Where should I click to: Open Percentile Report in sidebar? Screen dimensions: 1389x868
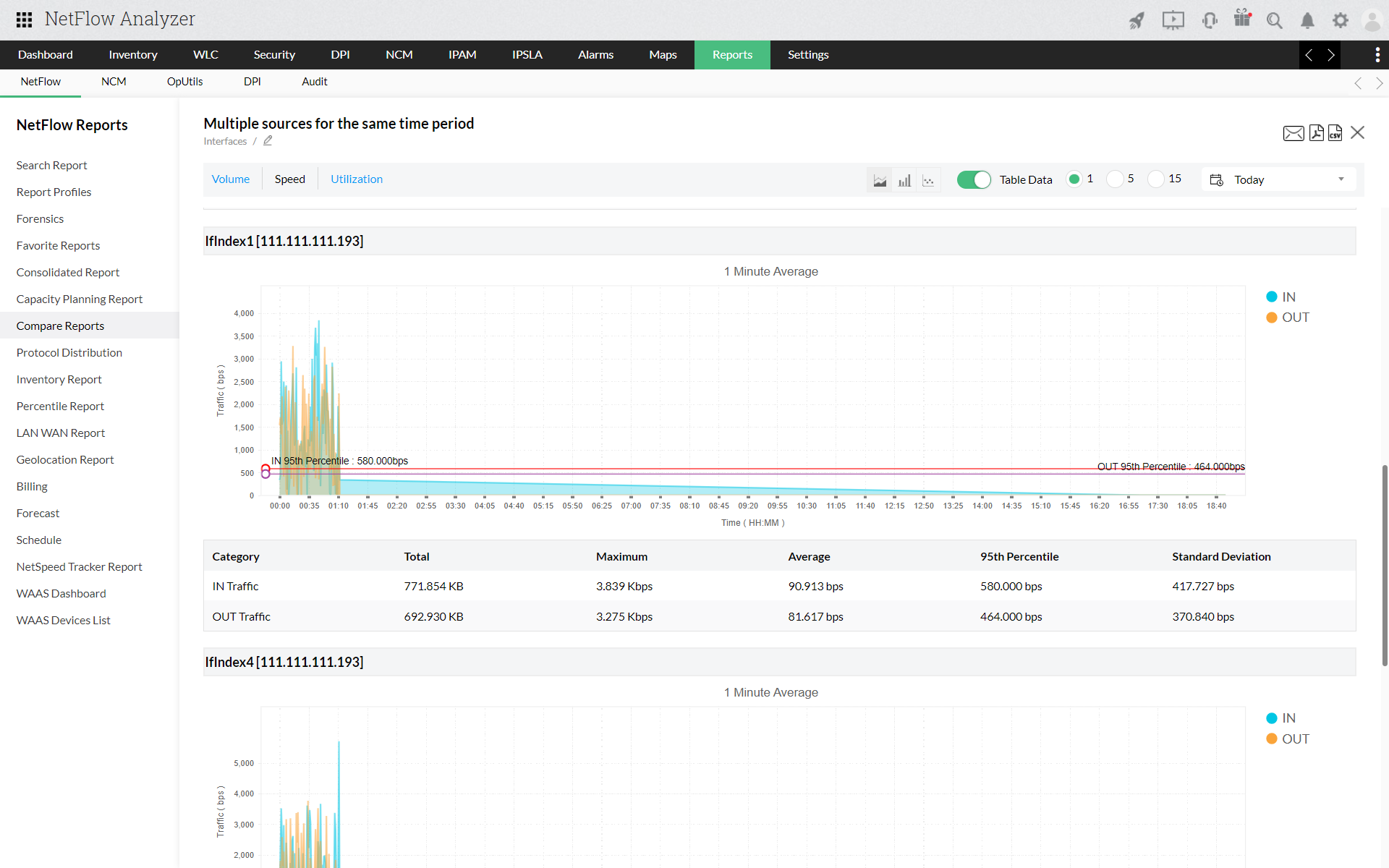click(x=60, y=407)
